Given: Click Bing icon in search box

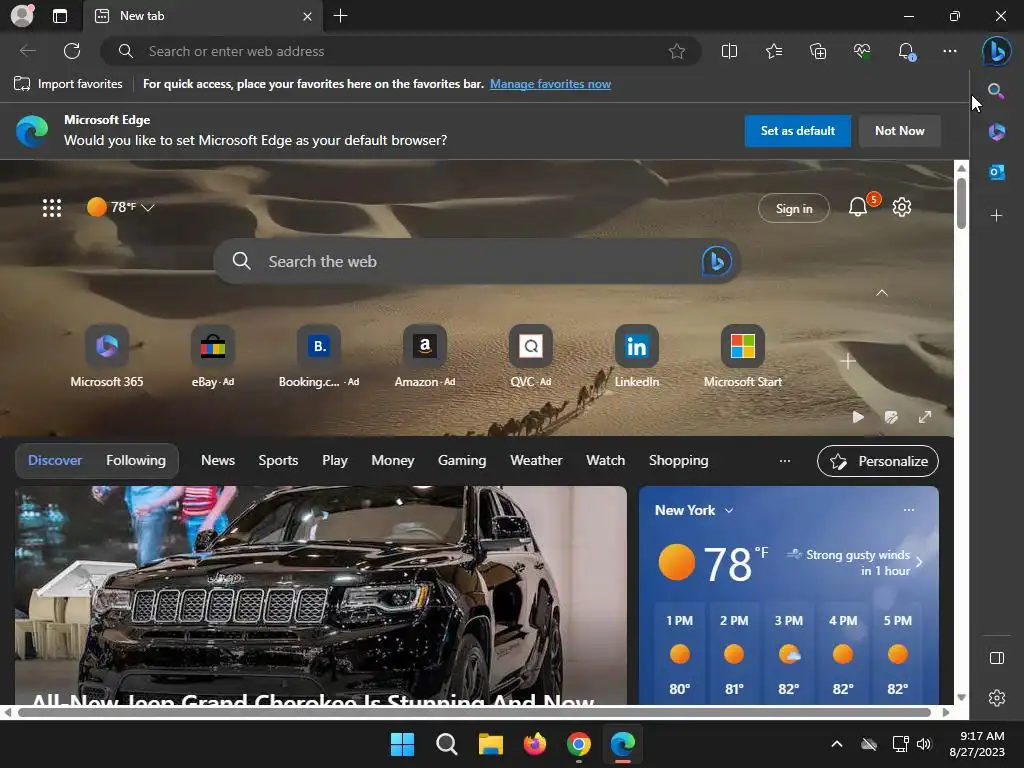Looking at the screenshot, I should click(716, 261).
